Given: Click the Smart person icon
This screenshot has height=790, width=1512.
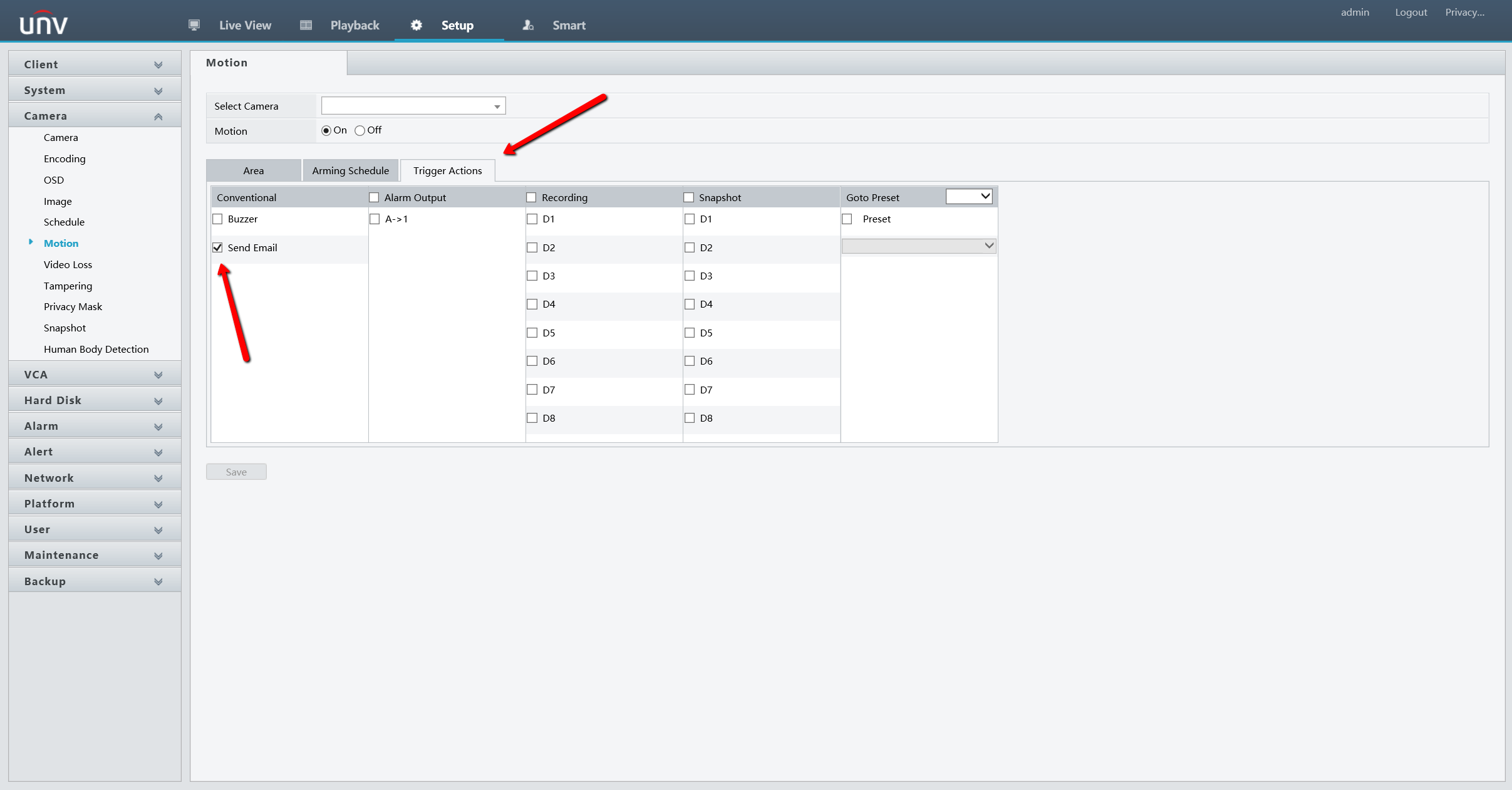Looking at the screenshot, I should [x=528, y=25].
